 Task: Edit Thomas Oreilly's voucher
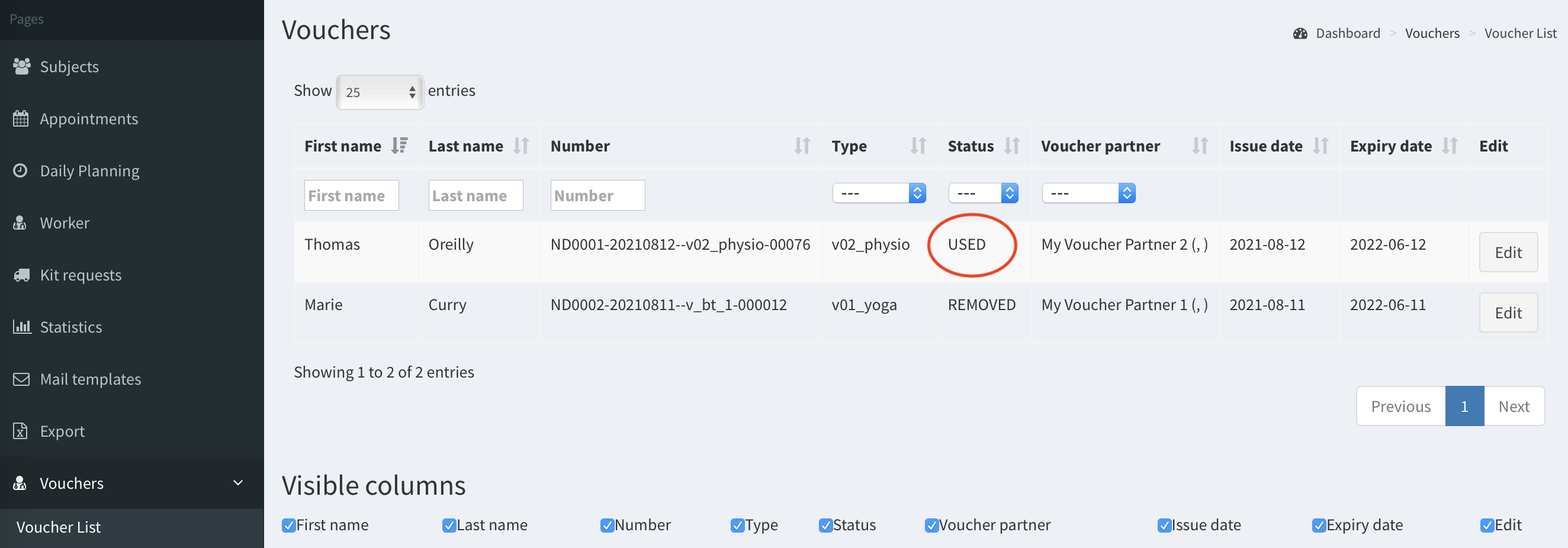pyautogui.click(x=1508, y=253)
